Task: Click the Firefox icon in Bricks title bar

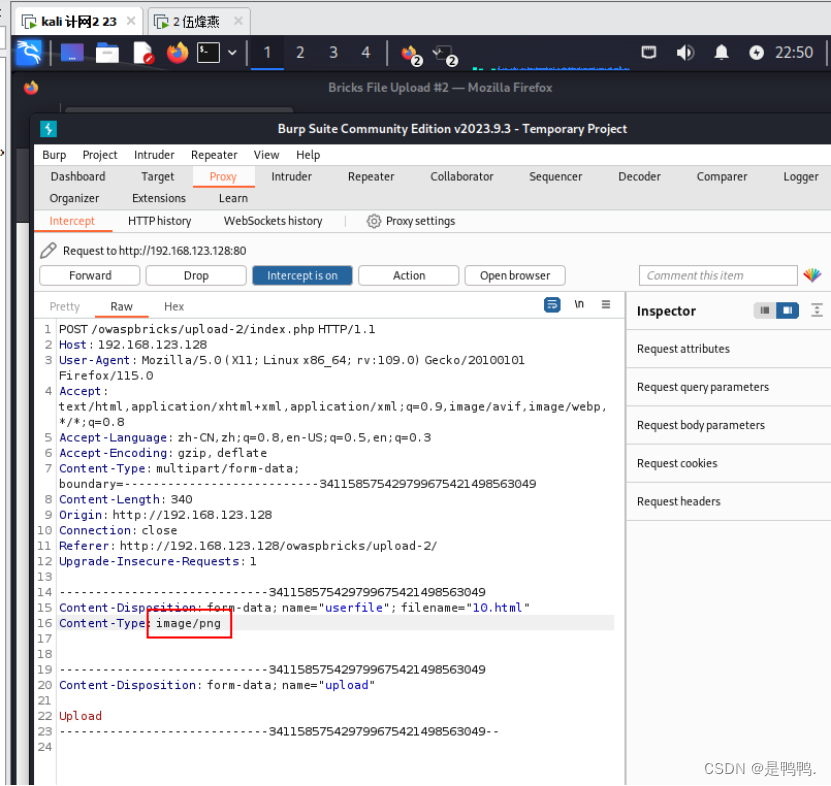Action: coord(31,88)
